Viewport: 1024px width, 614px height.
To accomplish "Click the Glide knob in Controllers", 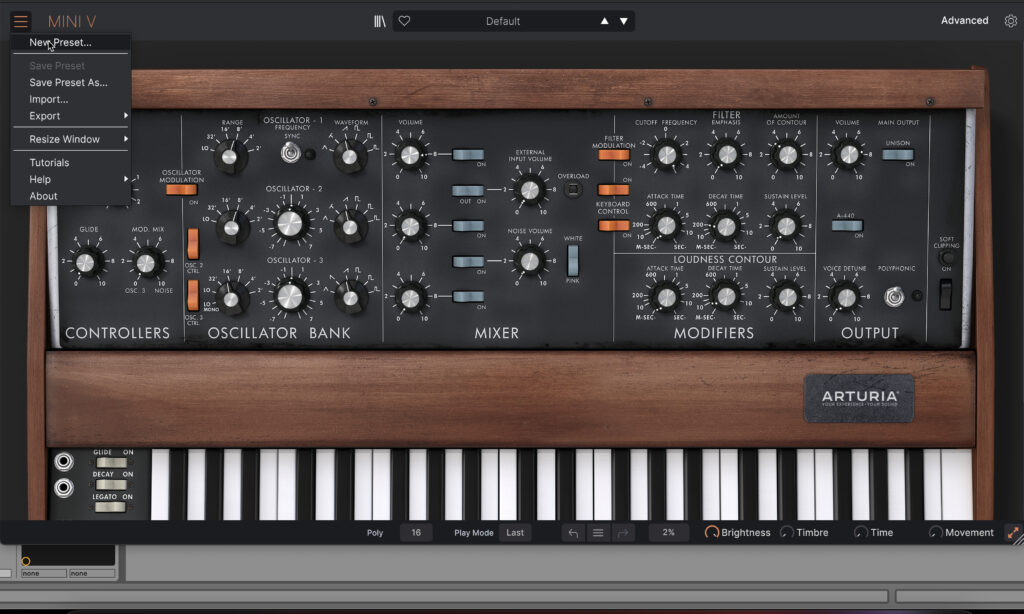I will coord(86,263).
